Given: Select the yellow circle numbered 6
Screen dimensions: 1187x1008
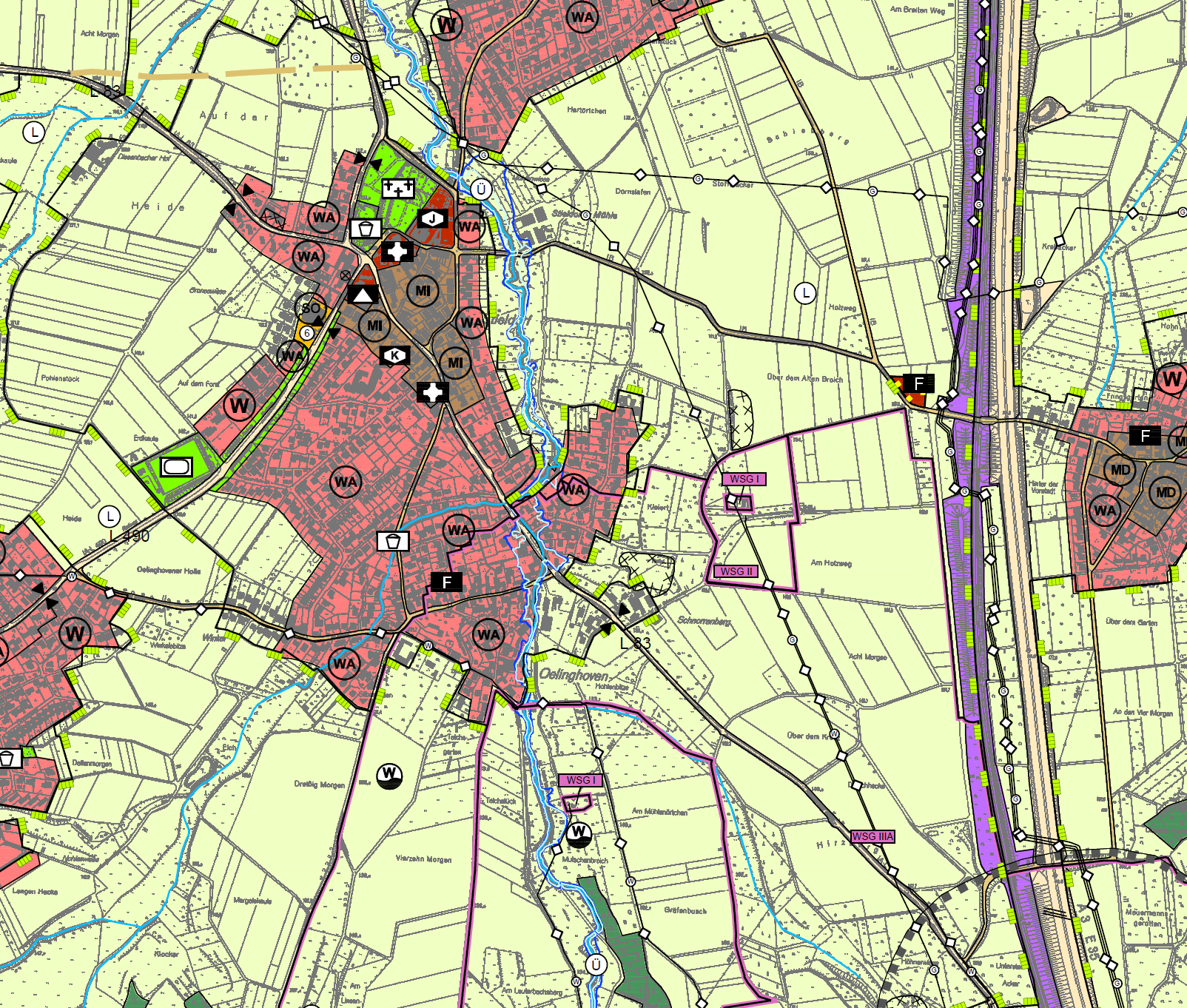Looking at the screenshot, I should click(306, 333).
